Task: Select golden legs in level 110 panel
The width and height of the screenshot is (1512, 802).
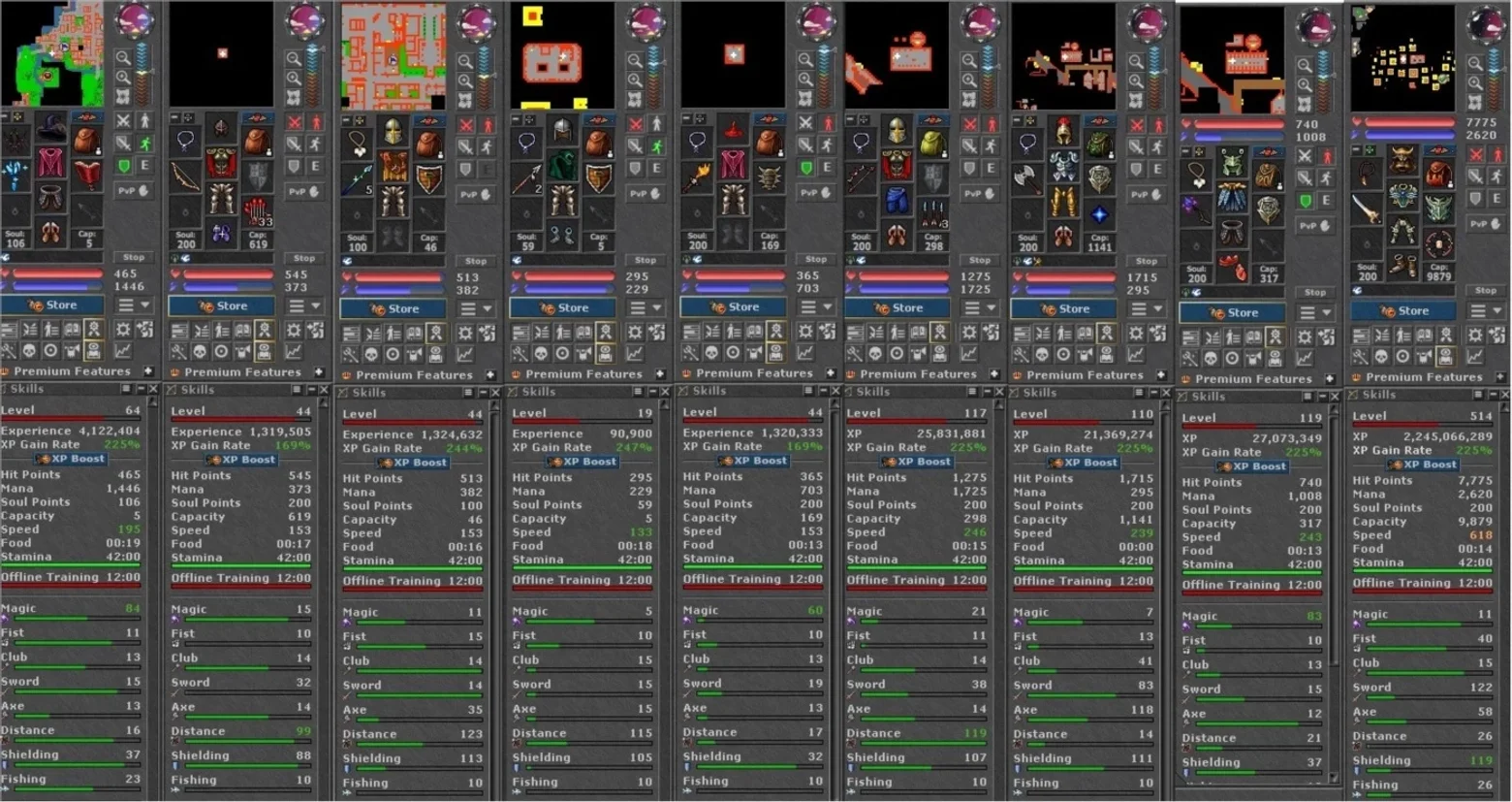Action: coord(1063,203)
